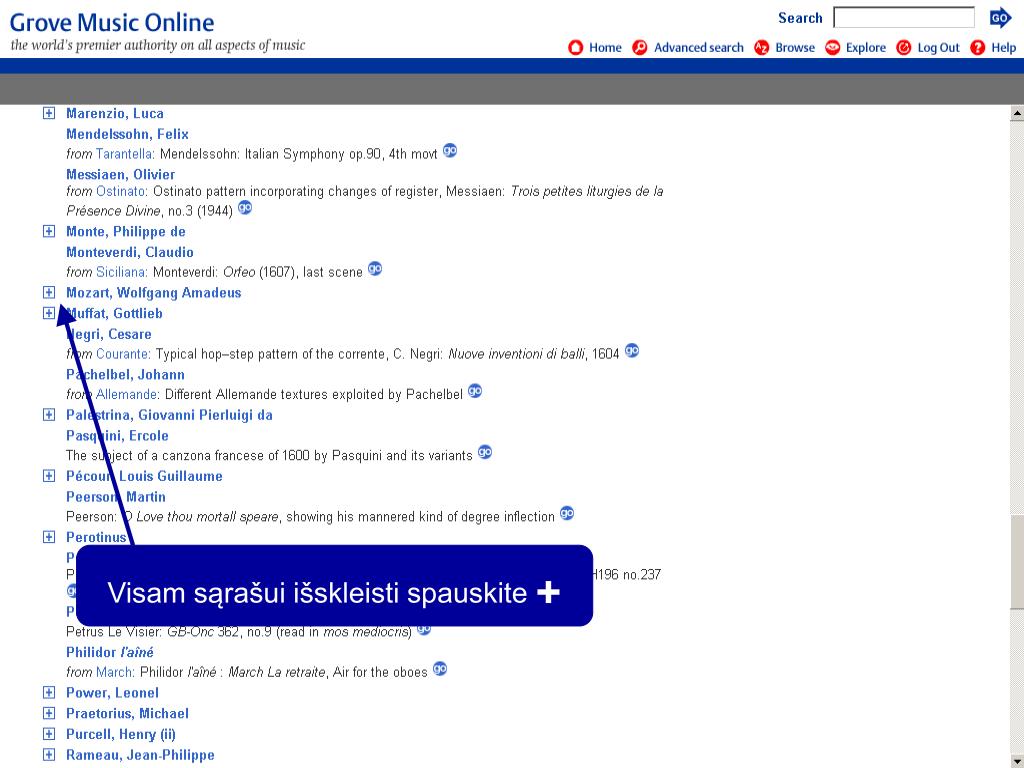Expand the Purcell, Henry (ii) entry
1024x768 pixels.
(x=49, y=734)
